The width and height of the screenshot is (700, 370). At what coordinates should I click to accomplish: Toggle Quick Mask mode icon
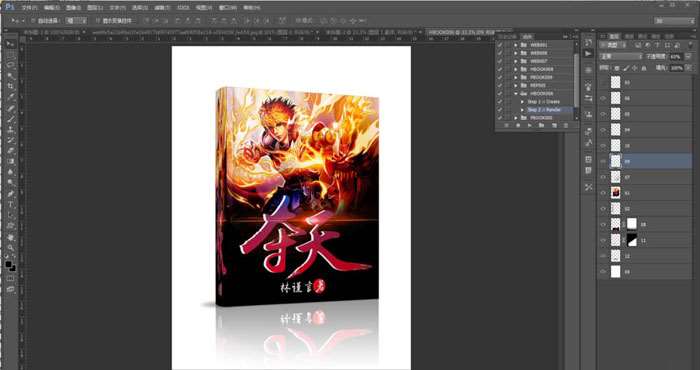10,279
